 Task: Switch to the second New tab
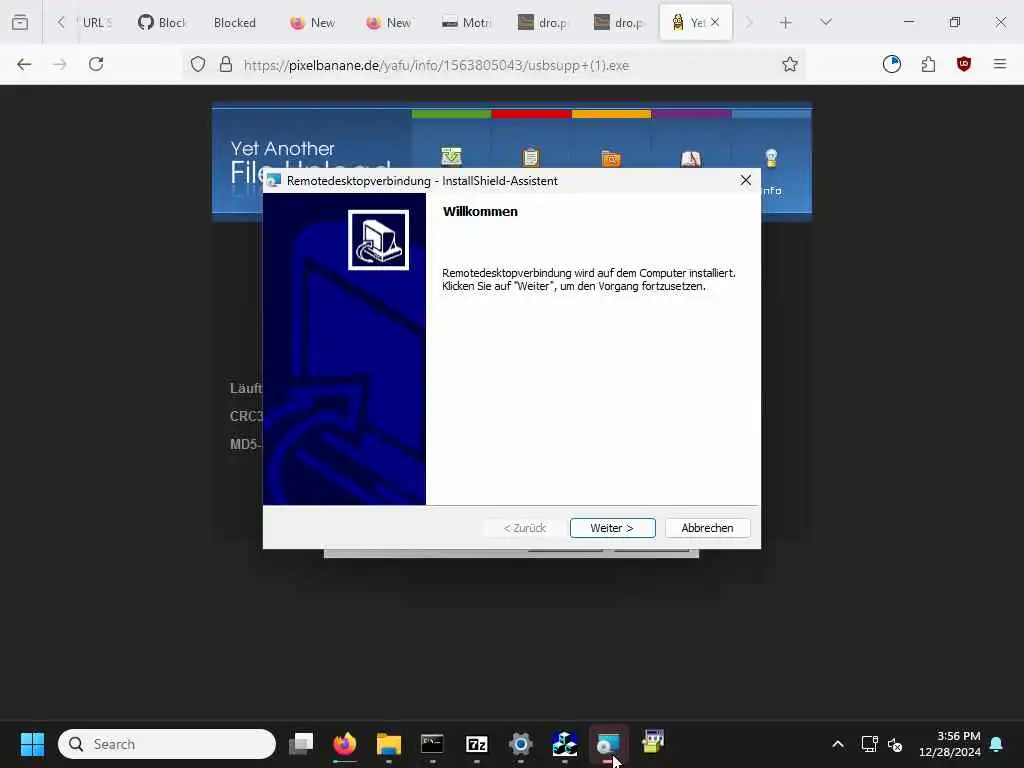coord(389,23)
